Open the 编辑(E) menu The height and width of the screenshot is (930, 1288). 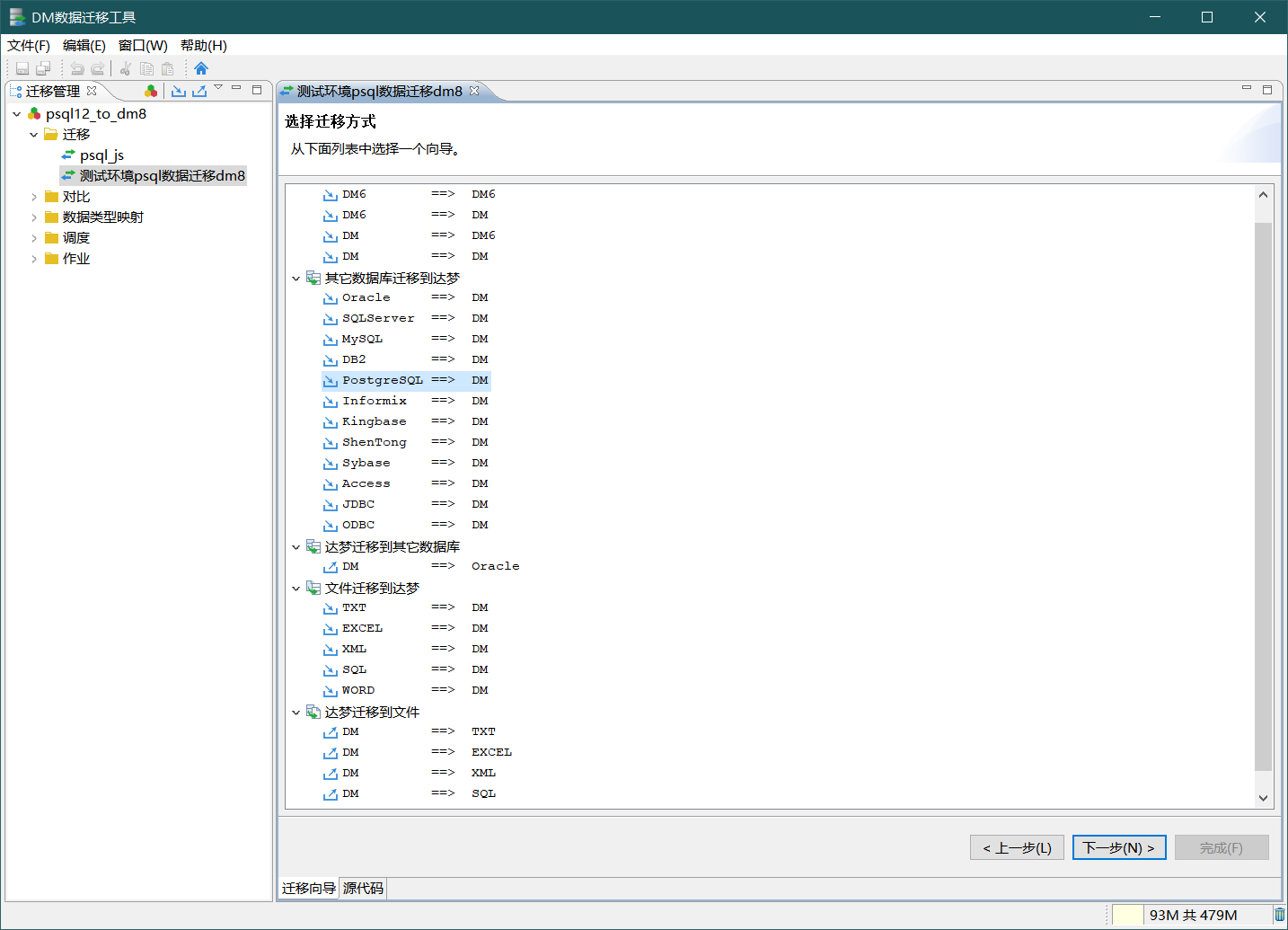tap(84, 45)
